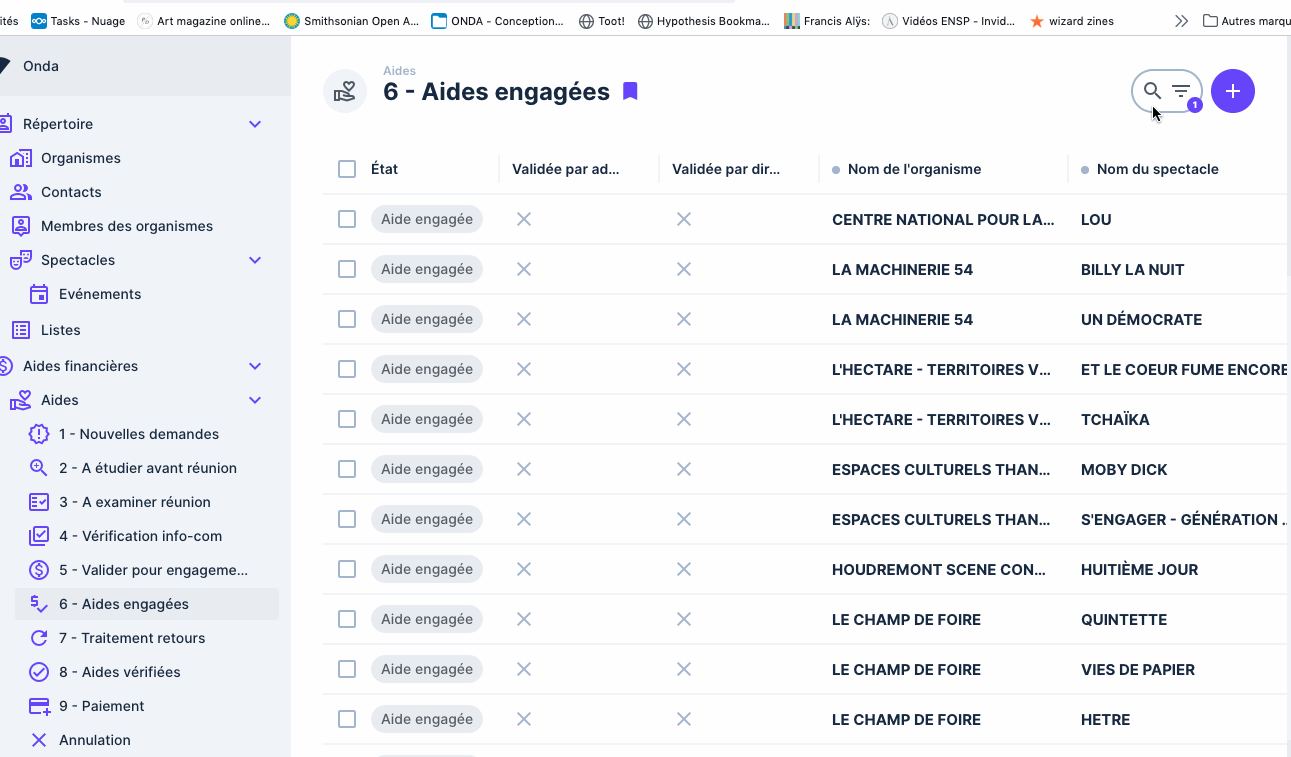The image size is (1291, 757).
Task: Select the Listes icon in the sidebar
Action: pos(21,329)
